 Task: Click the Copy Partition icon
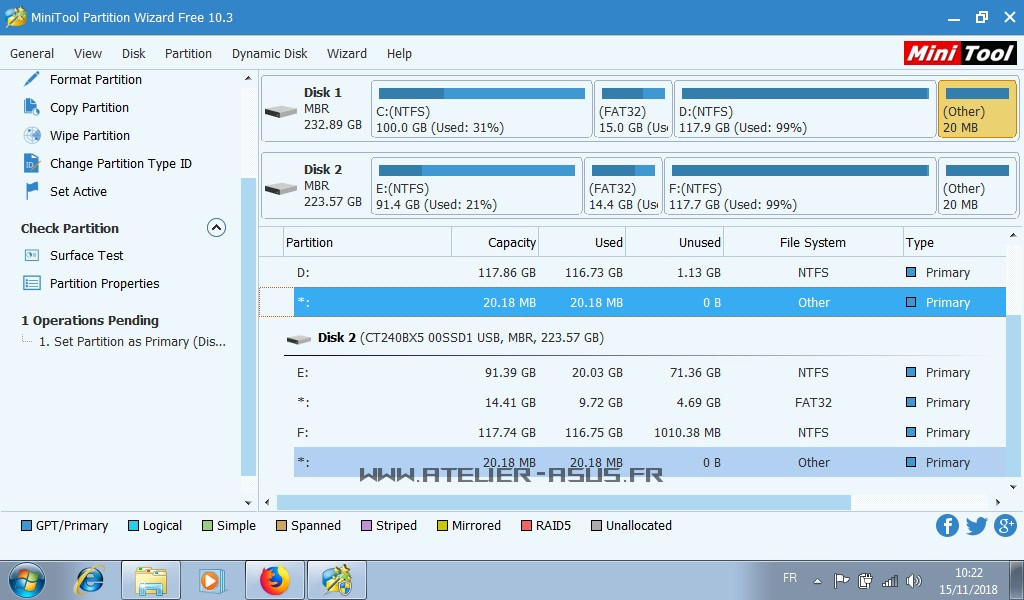(x=31, y=107)
